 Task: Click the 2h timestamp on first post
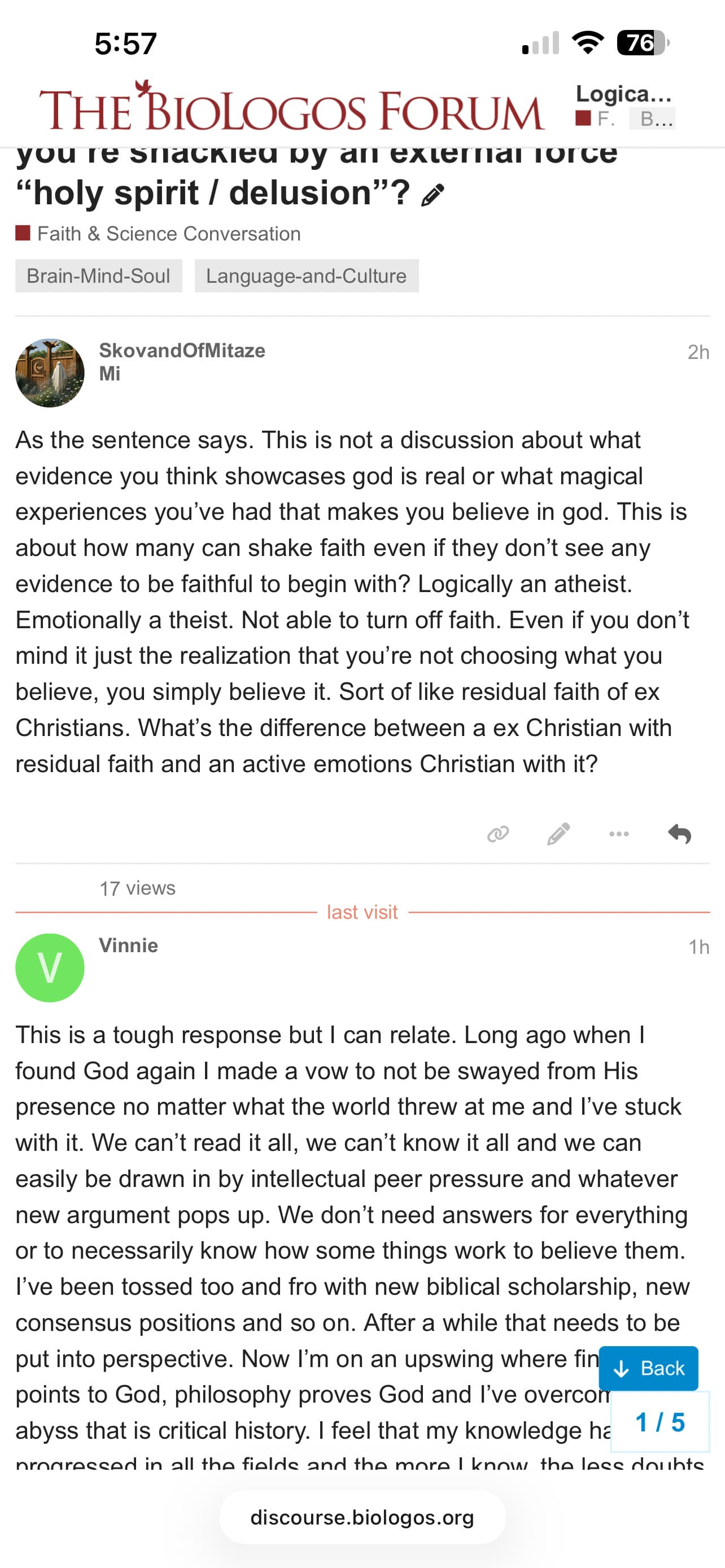coord(697,352)
